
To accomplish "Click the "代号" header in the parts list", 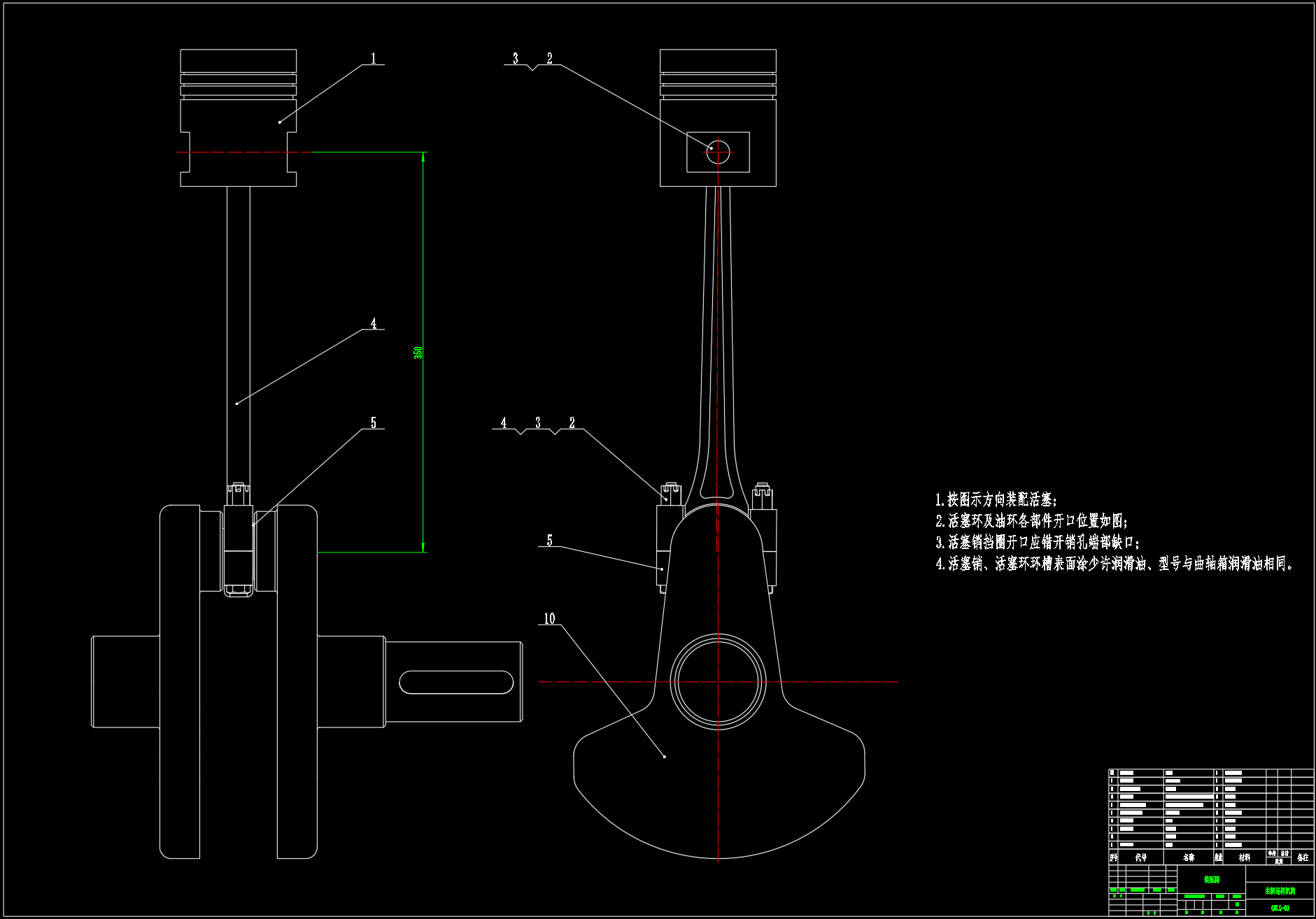I will point(1141,857).
